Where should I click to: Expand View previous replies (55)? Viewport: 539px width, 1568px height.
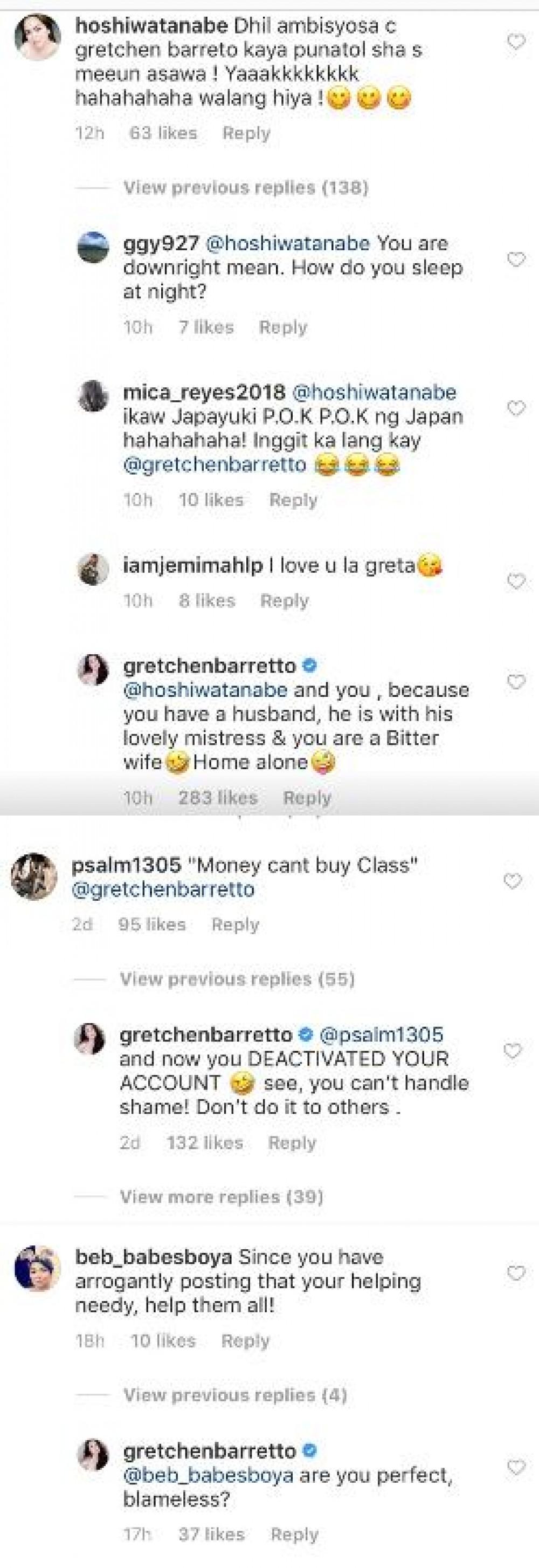(237, 979)
